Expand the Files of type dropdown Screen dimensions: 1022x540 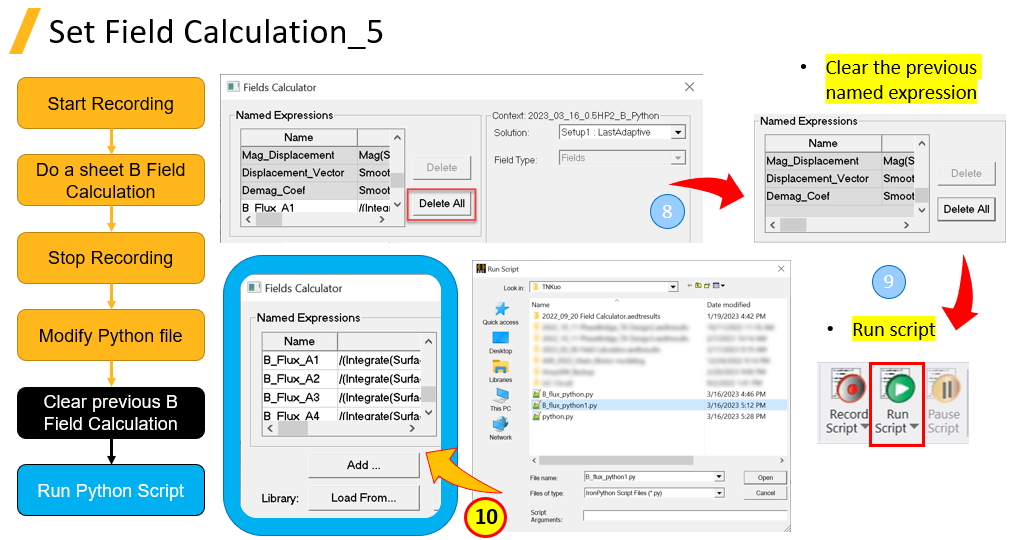(719, 493)
